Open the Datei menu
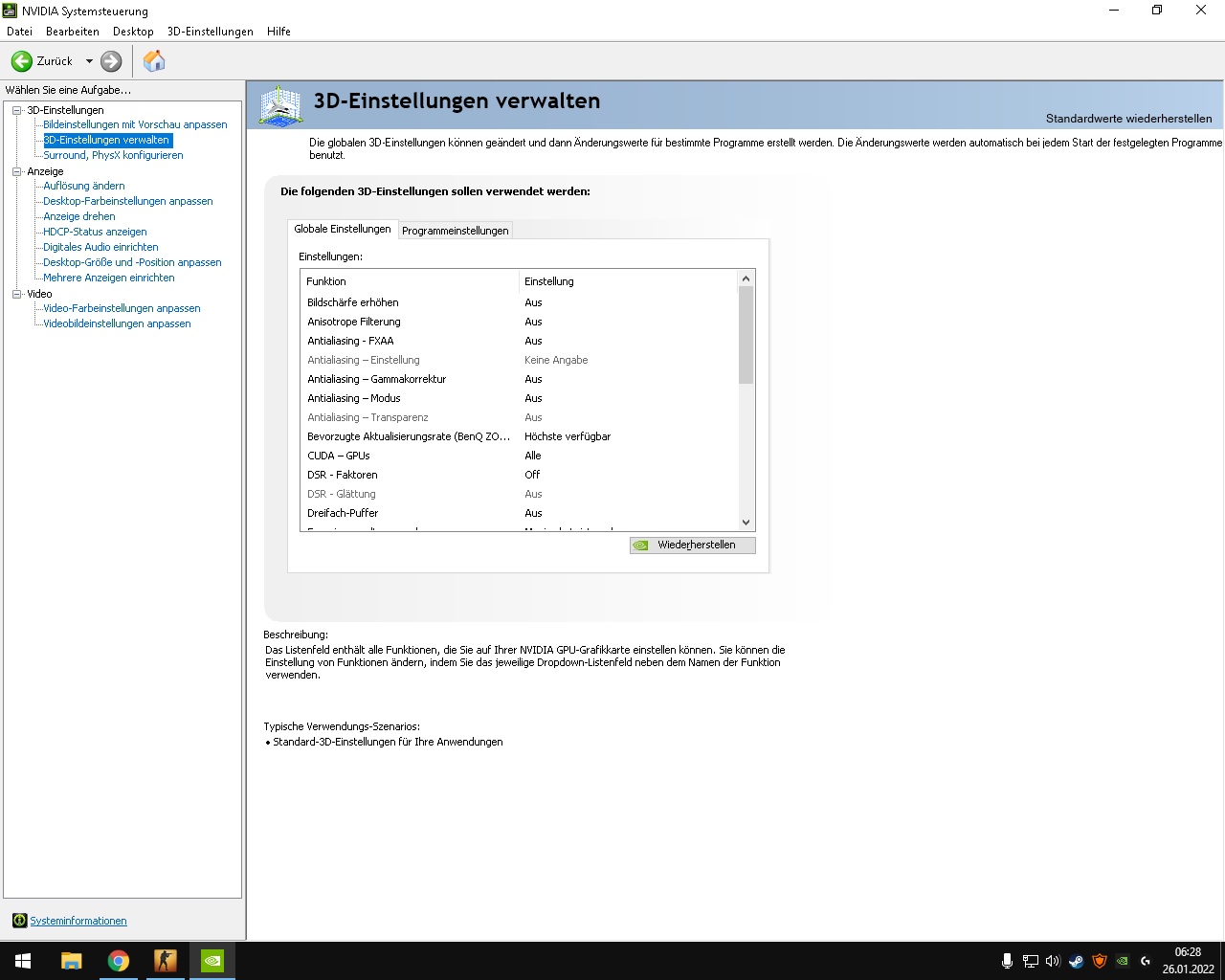The height and width of the screenshot is (980, 1225). click(x=19, y=32)
